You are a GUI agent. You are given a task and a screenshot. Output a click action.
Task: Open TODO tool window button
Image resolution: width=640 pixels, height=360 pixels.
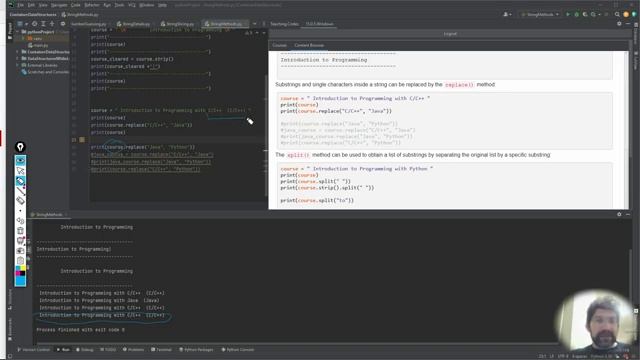pyautogui.click(x=108, y=350)
